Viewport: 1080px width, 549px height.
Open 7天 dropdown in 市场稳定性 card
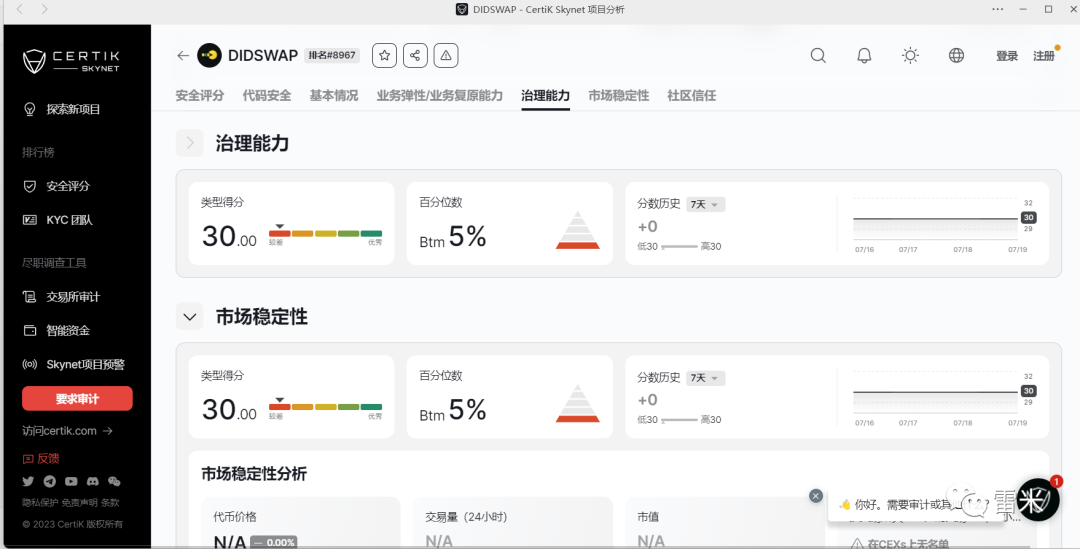tap(705, 378)
